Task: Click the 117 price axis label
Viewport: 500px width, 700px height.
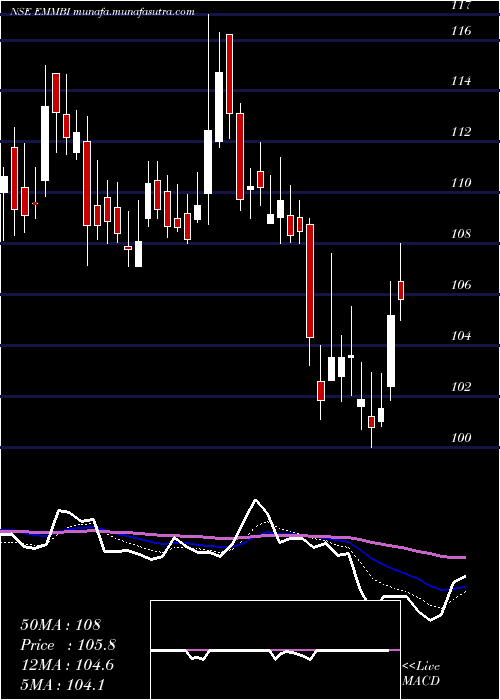Action: [461, 5]
